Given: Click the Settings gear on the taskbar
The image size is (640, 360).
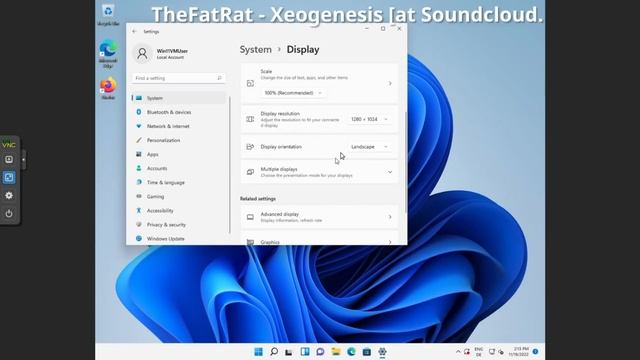Looking at the screenshot, I should pos(382,351).
